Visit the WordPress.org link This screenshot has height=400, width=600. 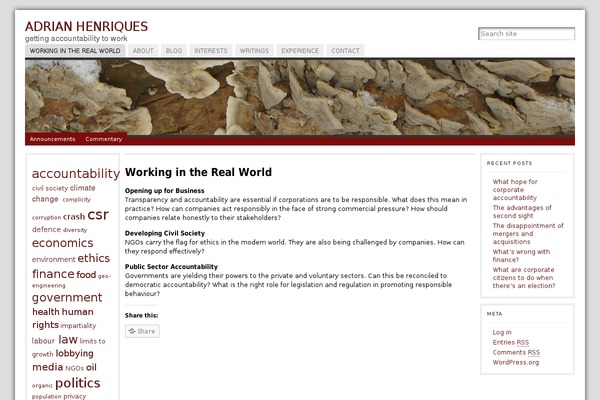tap(515, 362)
